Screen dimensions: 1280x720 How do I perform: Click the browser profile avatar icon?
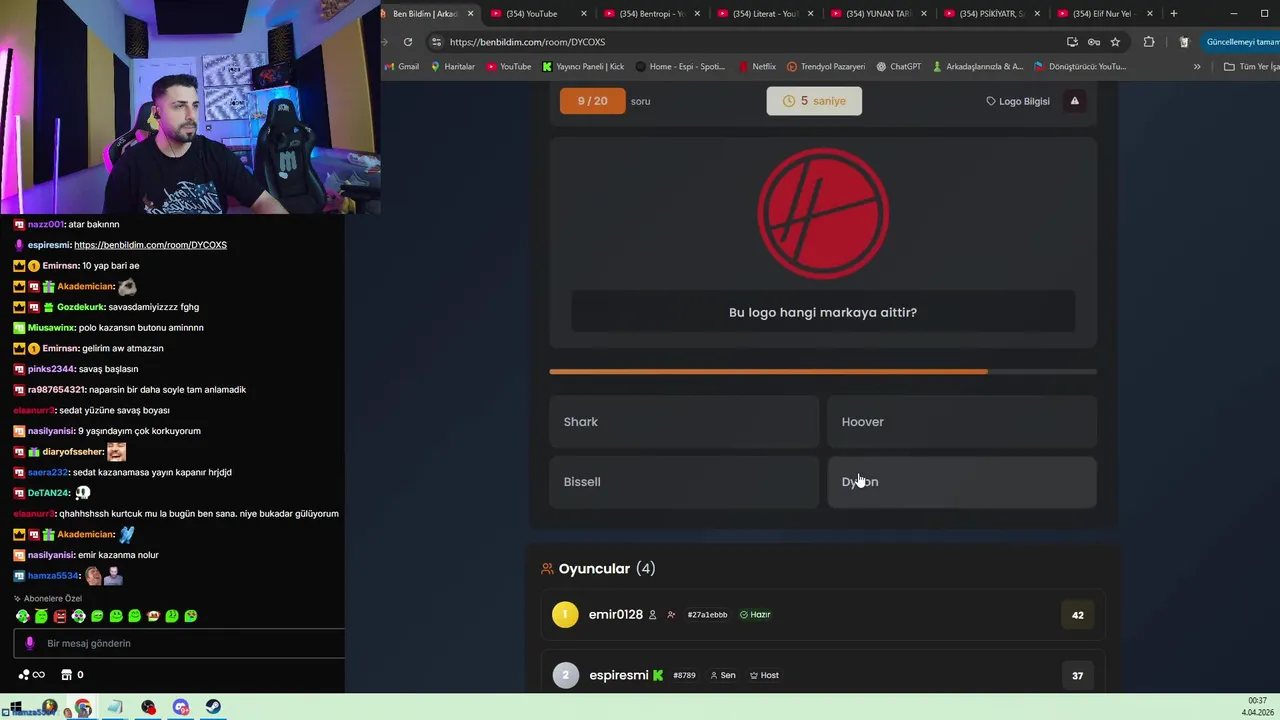click(x=1184, y=42)
